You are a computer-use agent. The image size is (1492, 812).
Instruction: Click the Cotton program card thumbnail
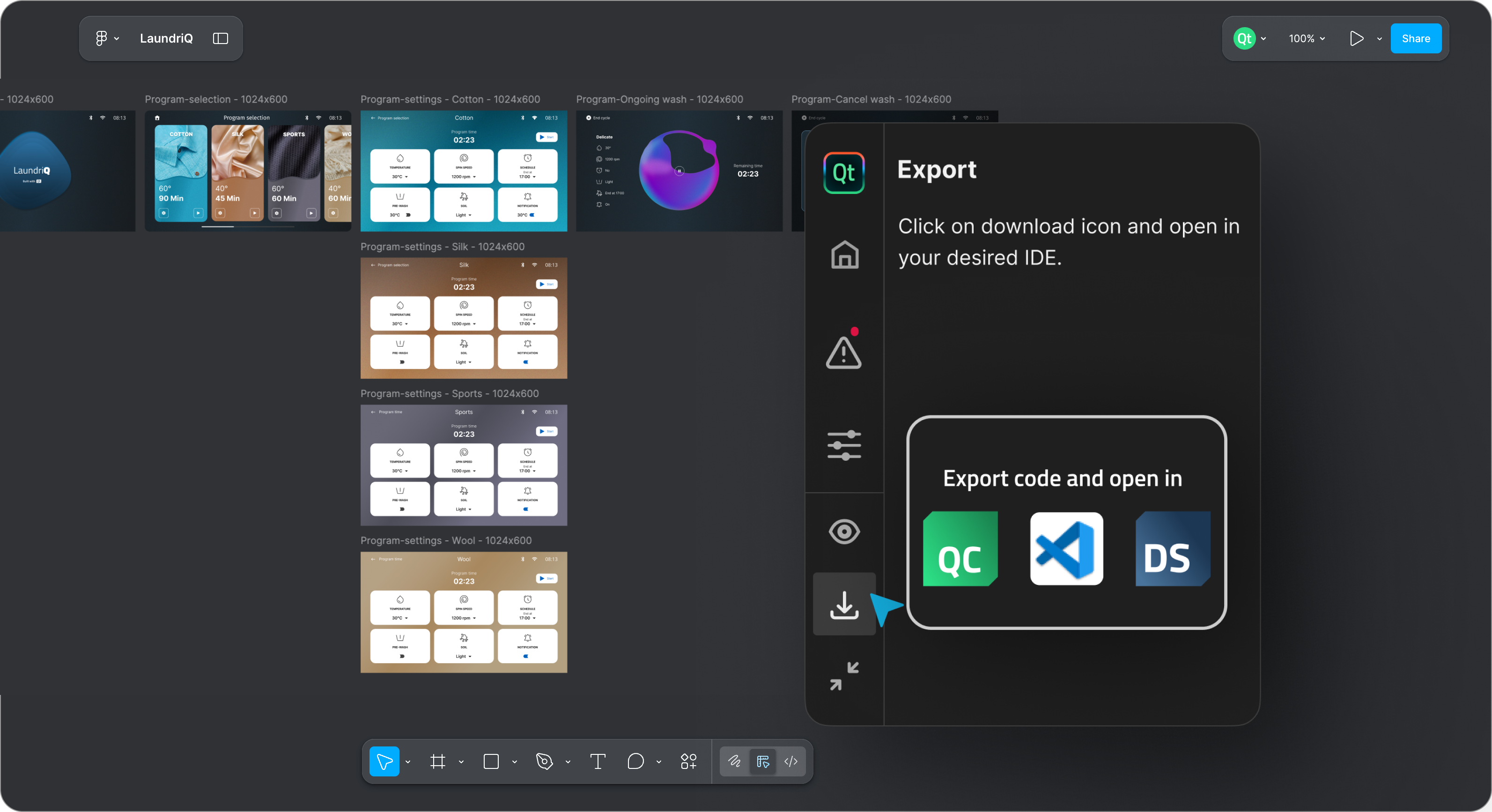pos(181,173)
